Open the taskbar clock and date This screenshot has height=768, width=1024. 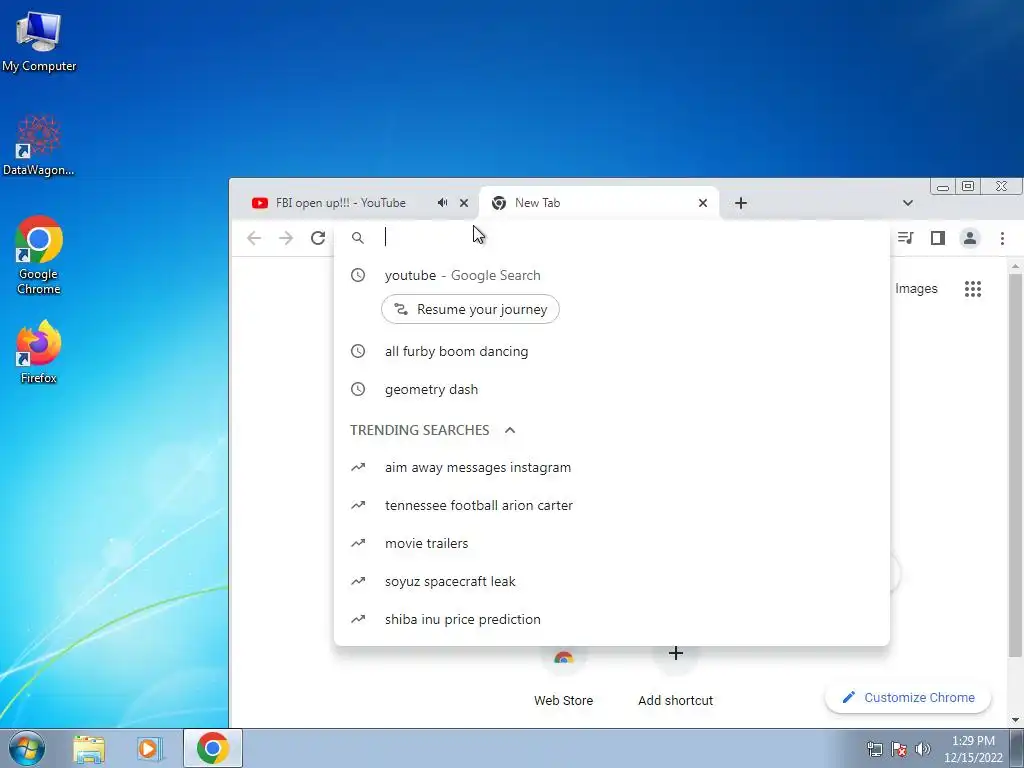coord(973,749)
